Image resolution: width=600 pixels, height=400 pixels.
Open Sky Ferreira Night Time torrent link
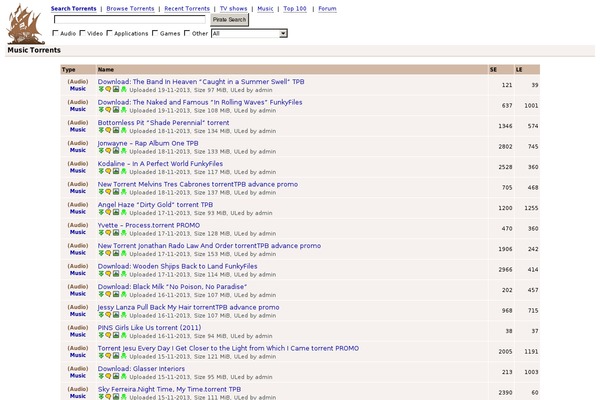169,389
